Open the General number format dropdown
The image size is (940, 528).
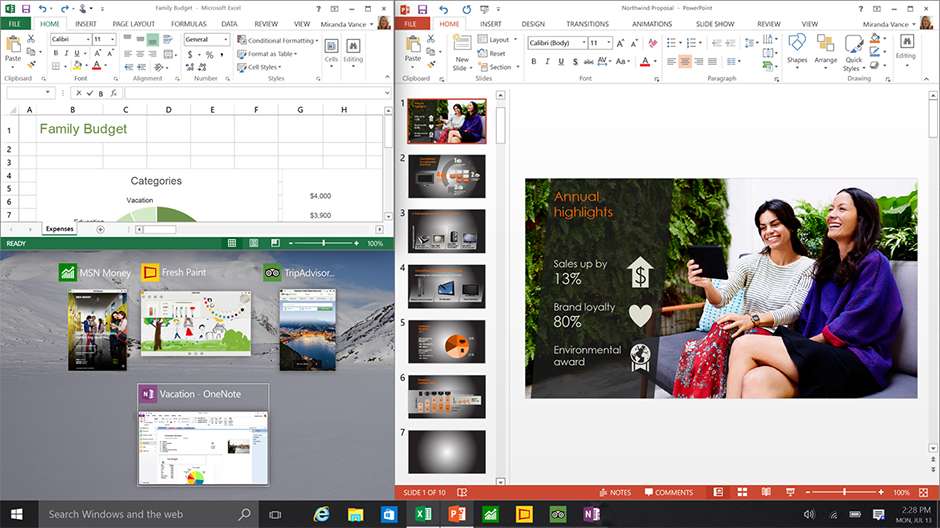[x=225, y=39]
